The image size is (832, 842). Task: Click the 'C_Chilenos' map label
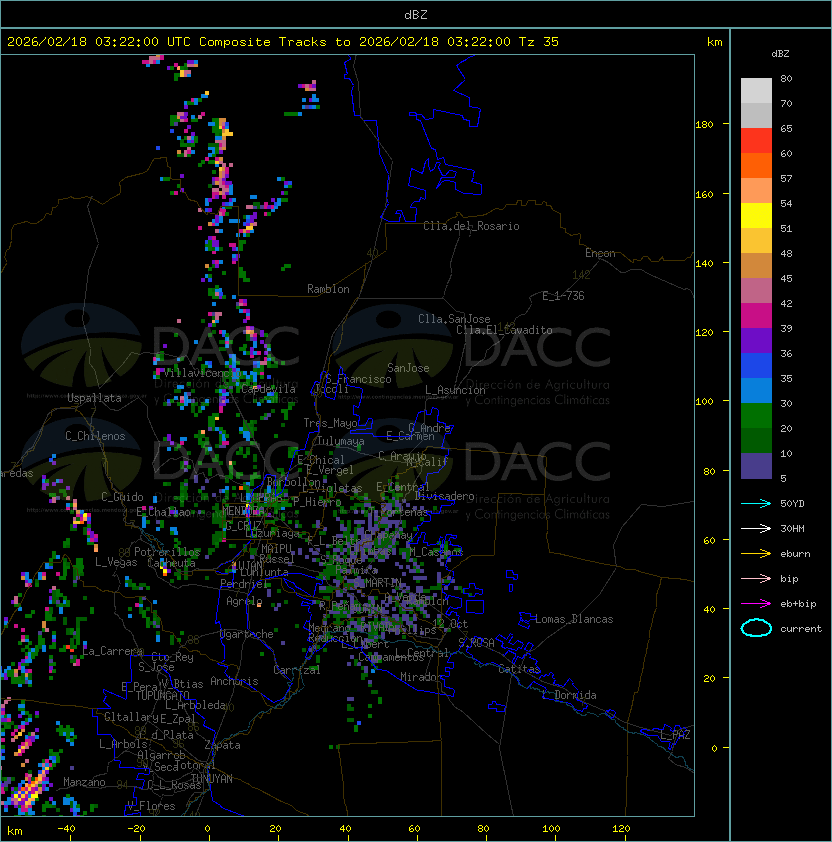pyautogui.click(x=95, y=436)
